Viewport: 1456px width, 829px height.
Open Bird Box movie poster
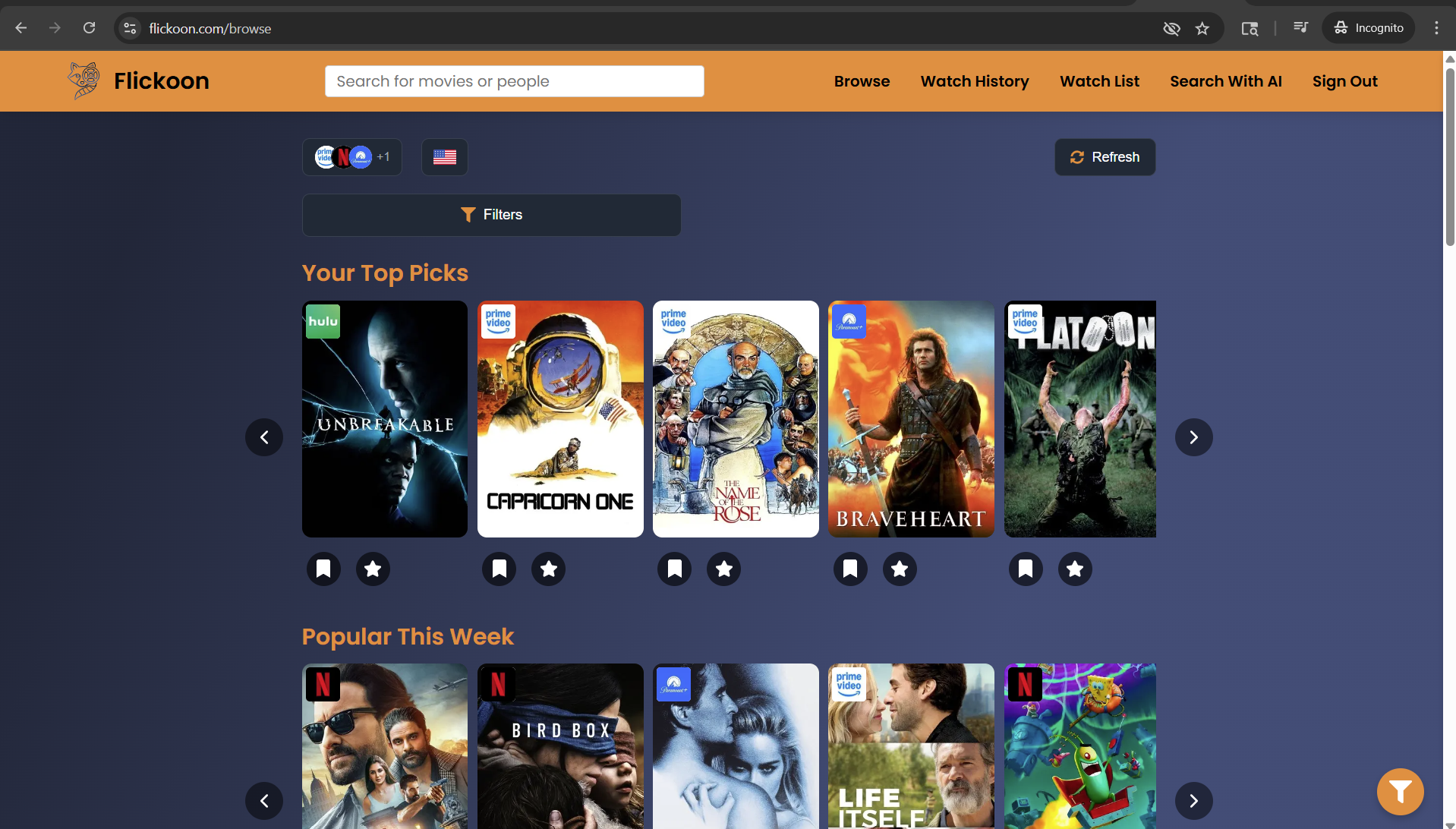click(560, 746)
